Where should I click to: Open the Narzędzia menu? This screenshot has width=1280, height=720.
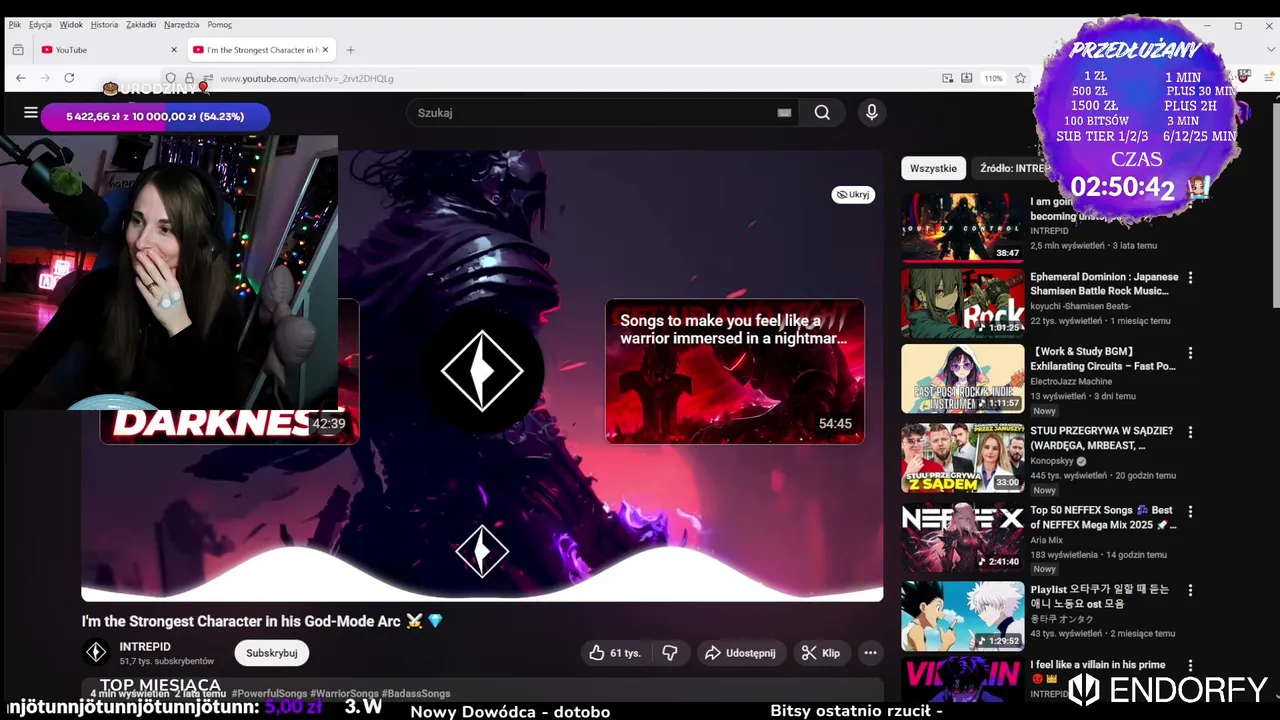tap(181, 25)
